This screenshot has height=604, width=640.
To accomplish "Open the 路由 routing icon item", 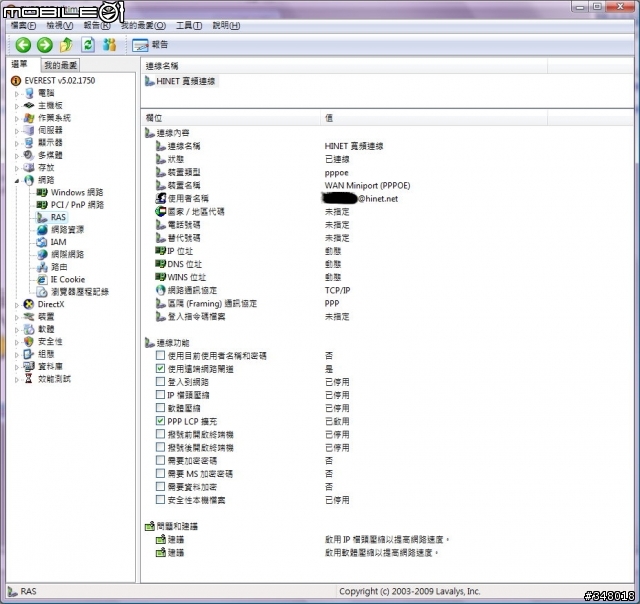I will coord(42,267).
